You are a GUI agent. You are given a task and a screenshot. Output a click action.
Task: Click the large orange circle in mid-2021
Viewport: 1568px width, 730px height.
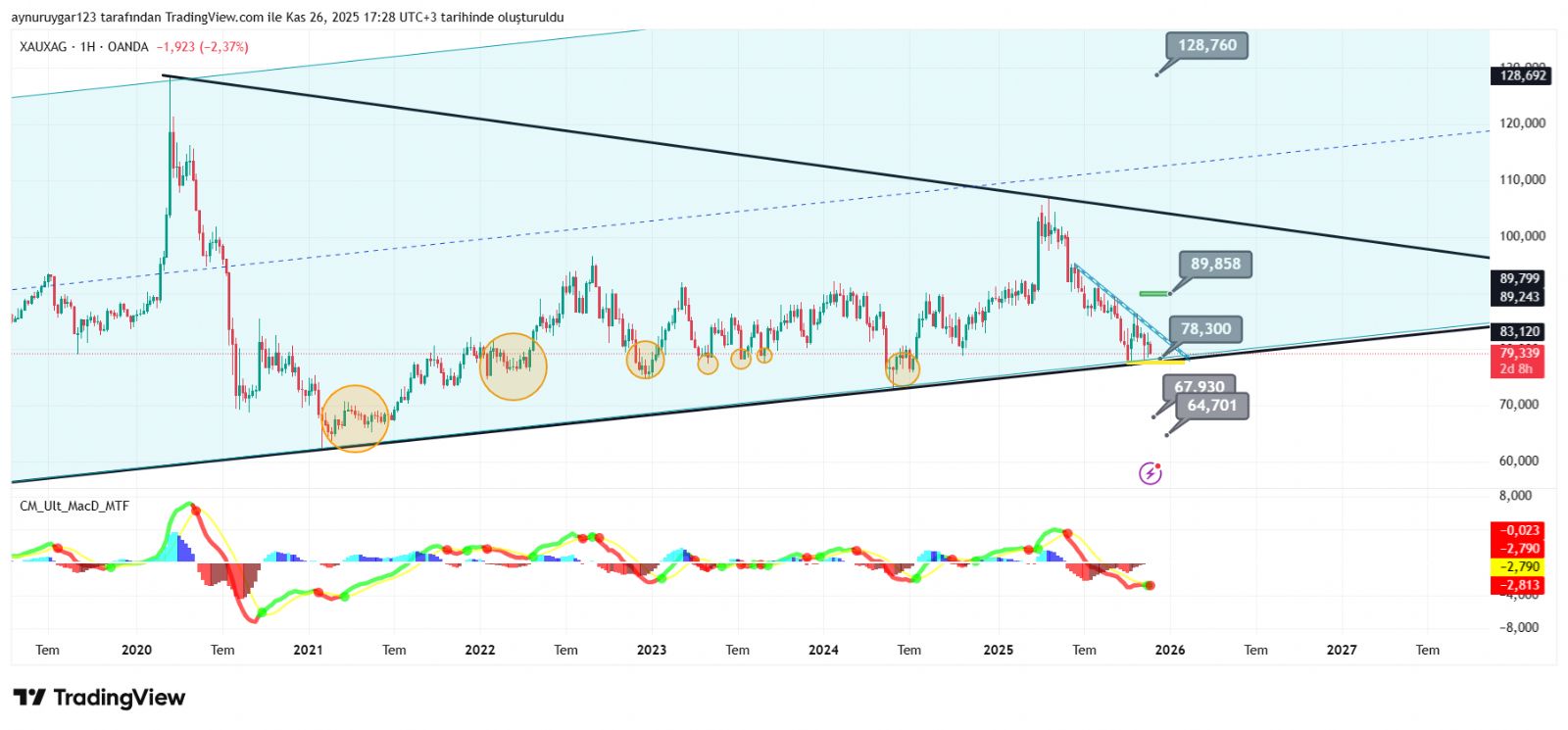click(355, 418)
